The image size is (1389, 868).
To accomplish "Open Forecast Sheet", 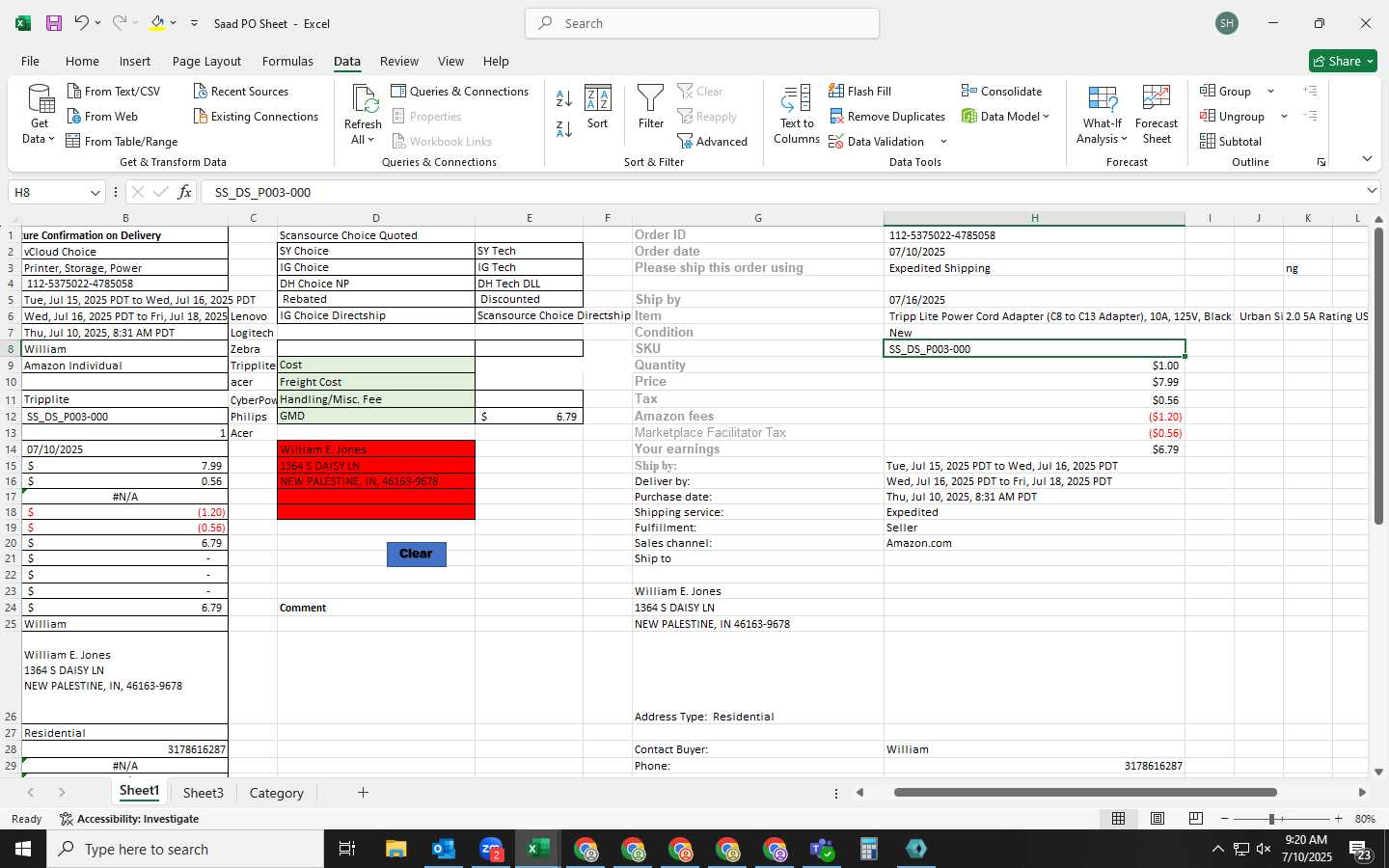I will pyautogui.click(x=1157, y=114).
